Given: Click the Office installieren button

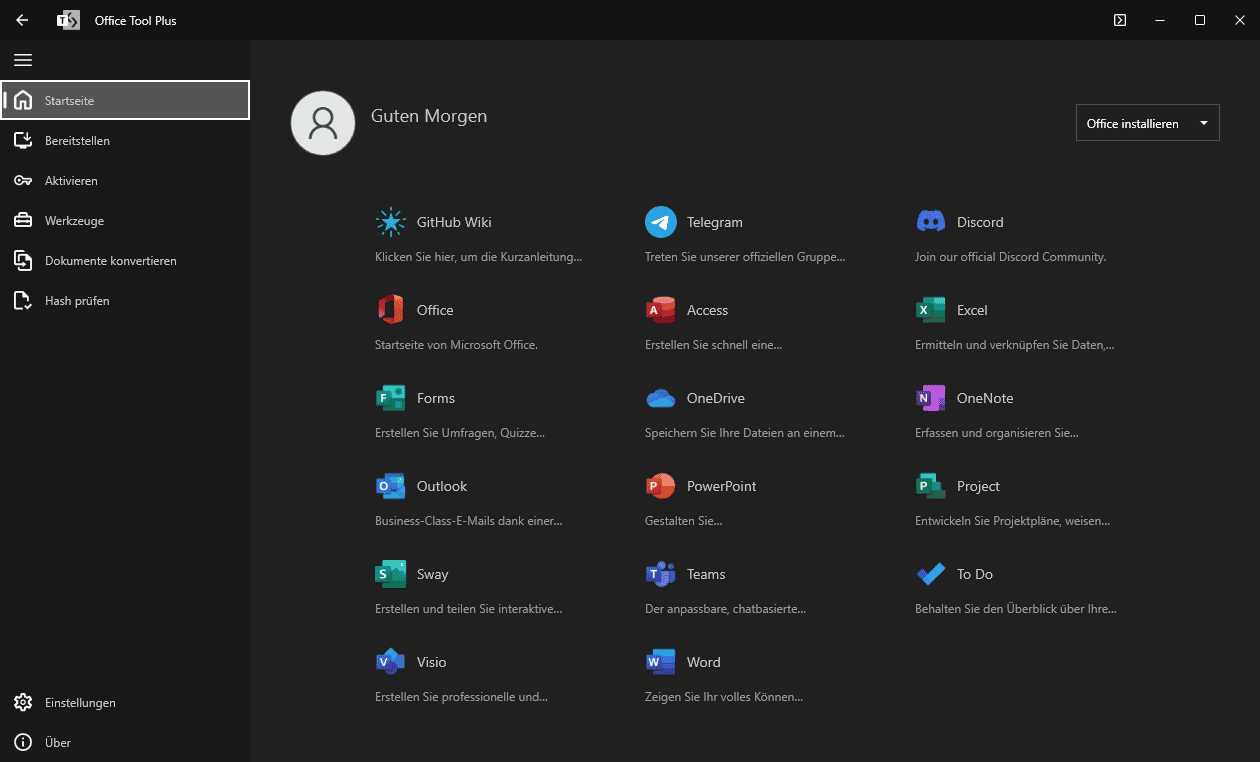Looking at the screenshot, I should click(x=1148, y=123).
